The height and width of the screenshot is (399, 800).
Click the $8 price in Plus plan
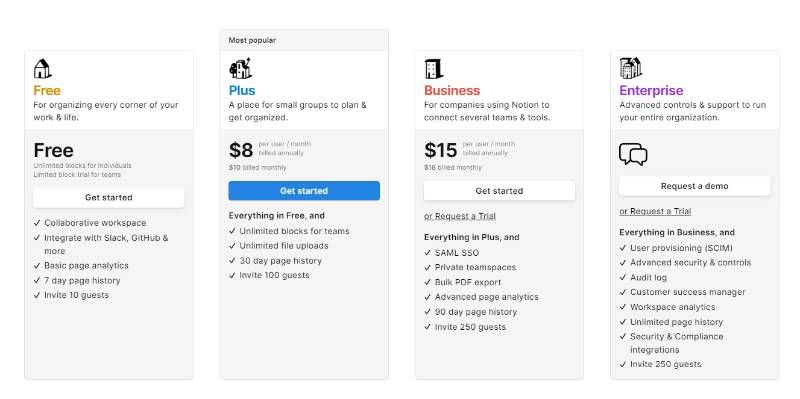point(241,150)
